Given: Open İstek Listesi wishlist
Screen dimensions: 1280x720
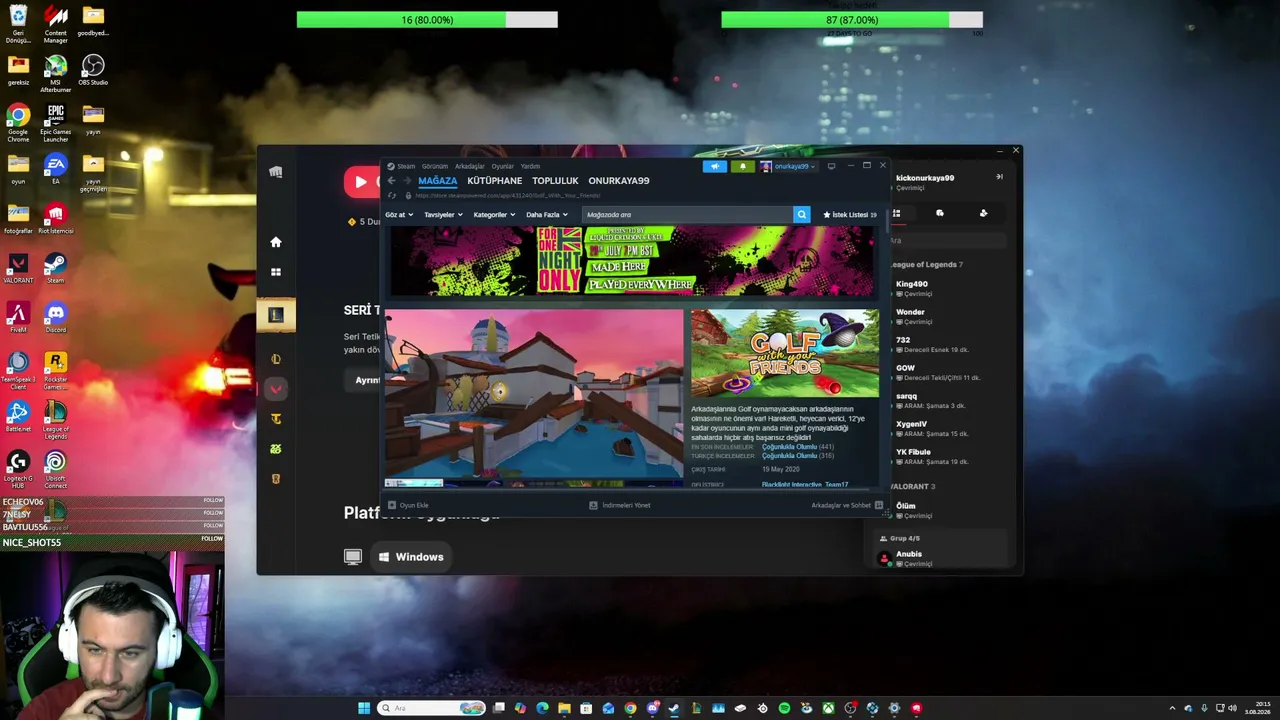Looking at the screenshot, I should (850, 215).
